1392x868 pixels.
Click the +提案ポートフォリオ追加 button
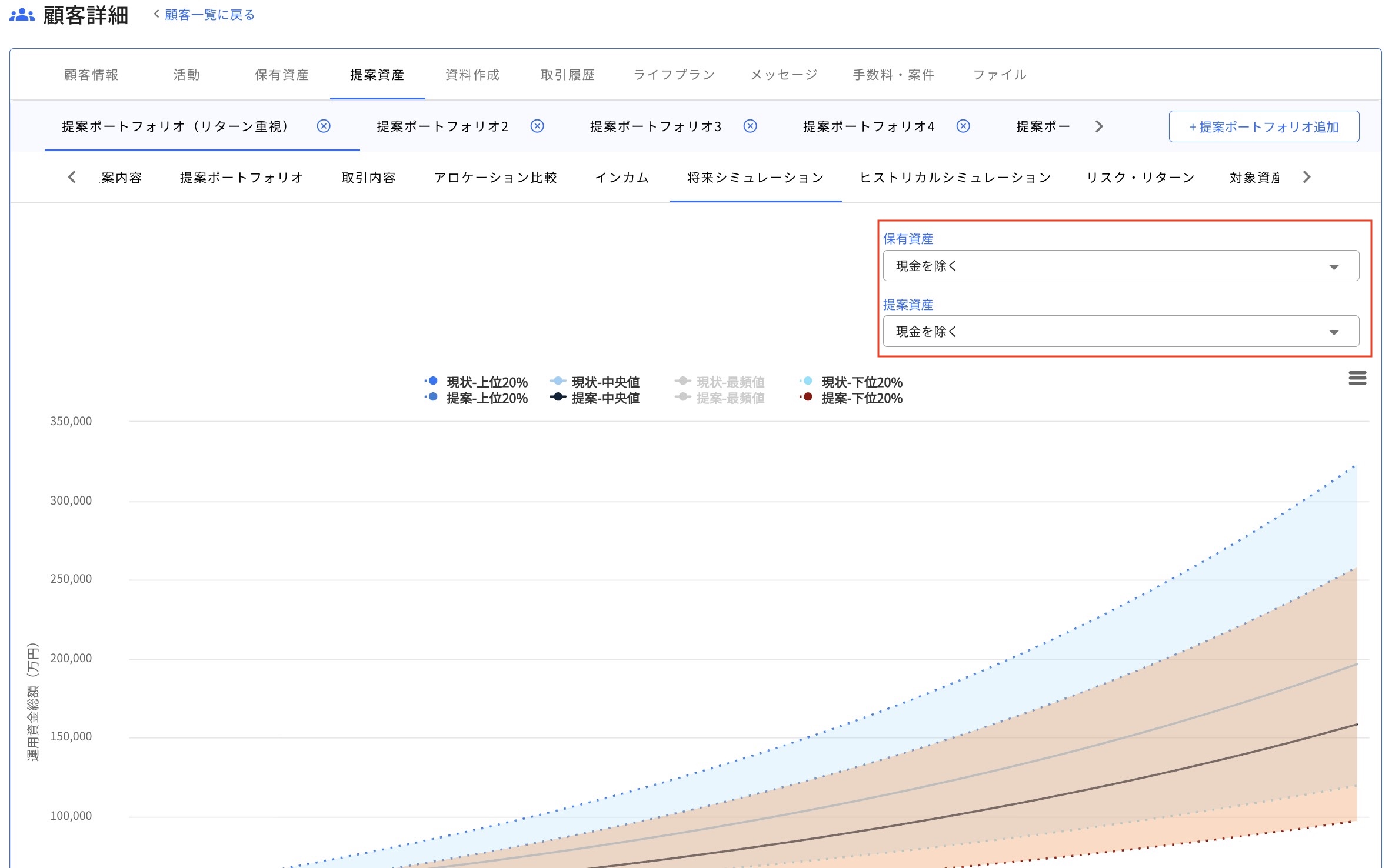[x=1263, y=125]
